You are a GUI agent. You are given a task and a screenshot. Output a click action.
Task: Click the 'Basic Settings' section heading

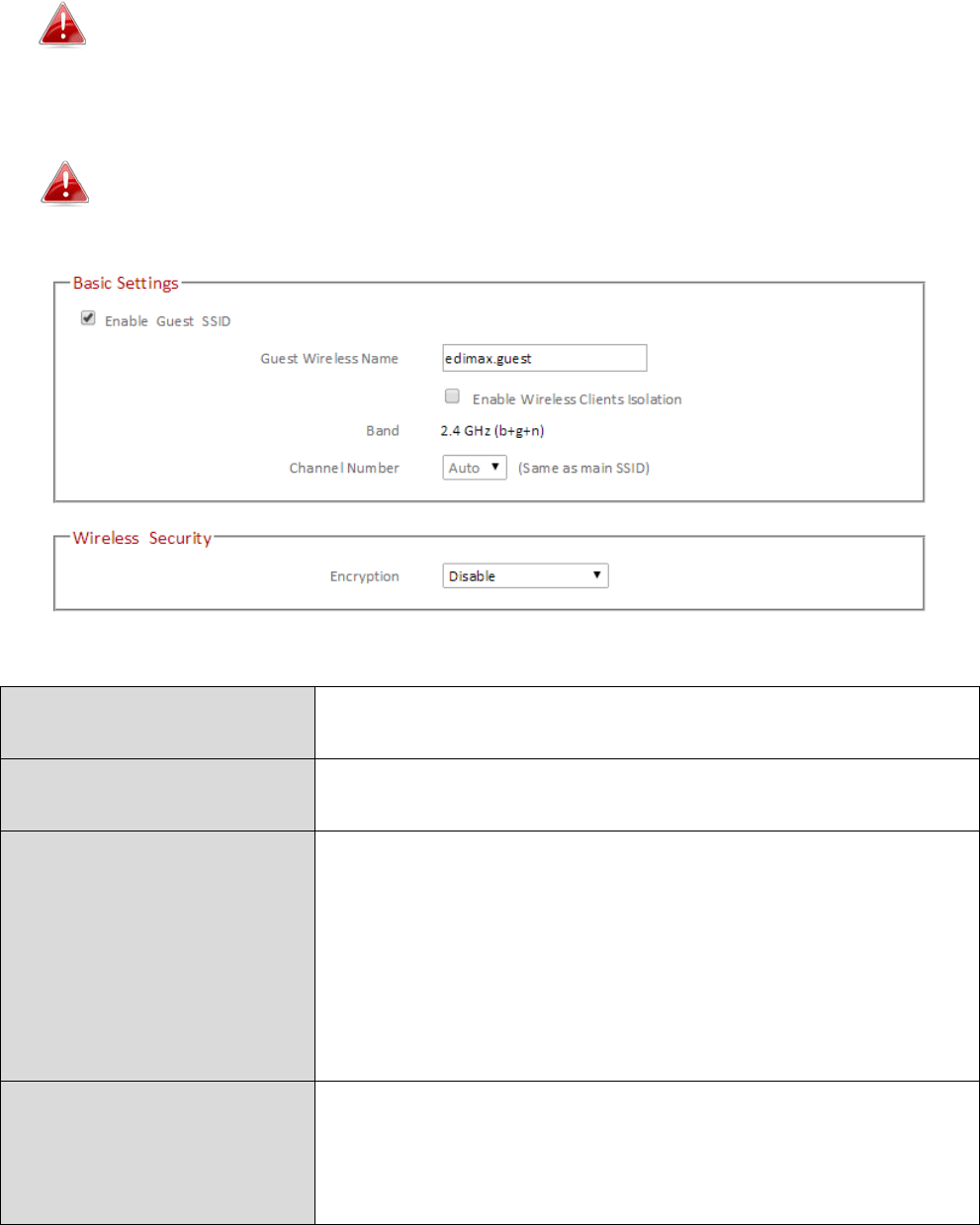126,283
